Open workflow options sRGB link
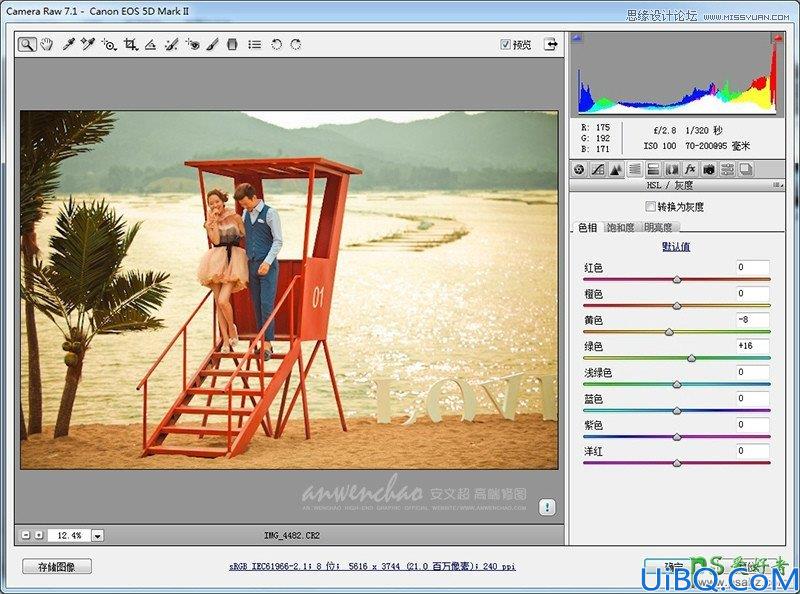The width and height of the screenshot is (800, 594). [x=372, y=566]
